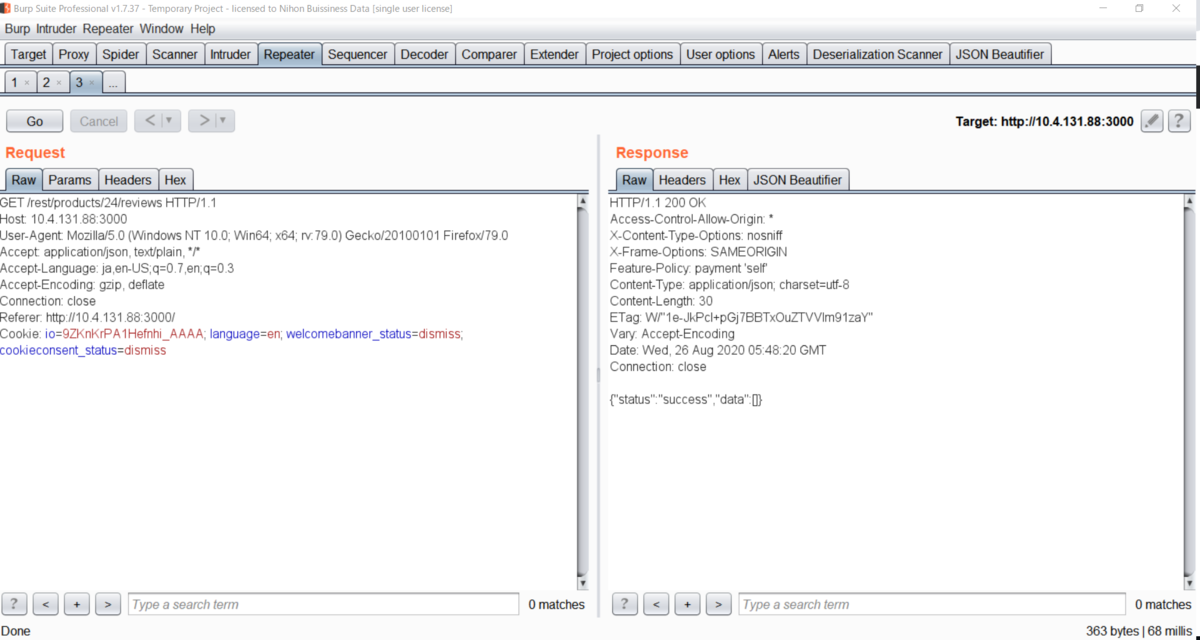Go to next match in response search

pos(718,604)
